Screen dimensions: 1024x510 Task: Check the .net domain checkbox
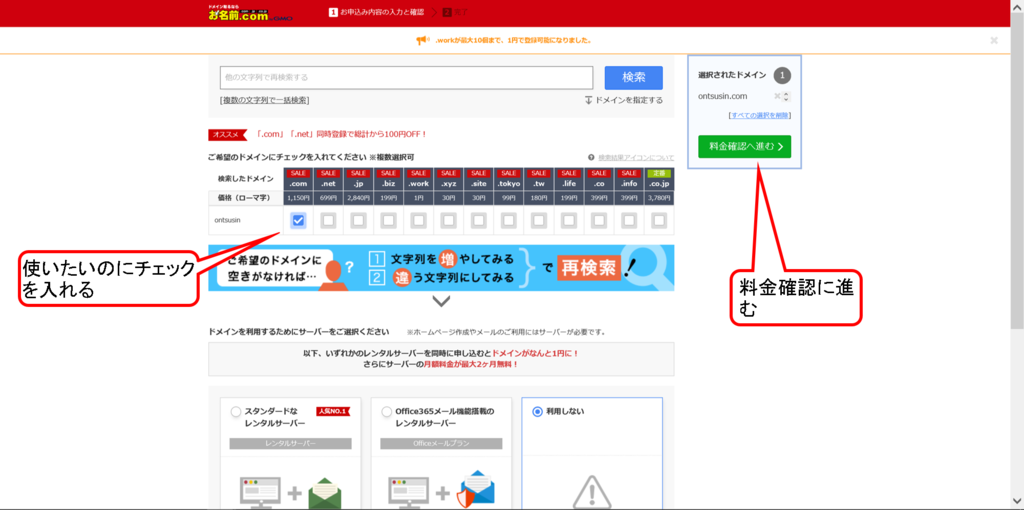[x=328, y=221]
